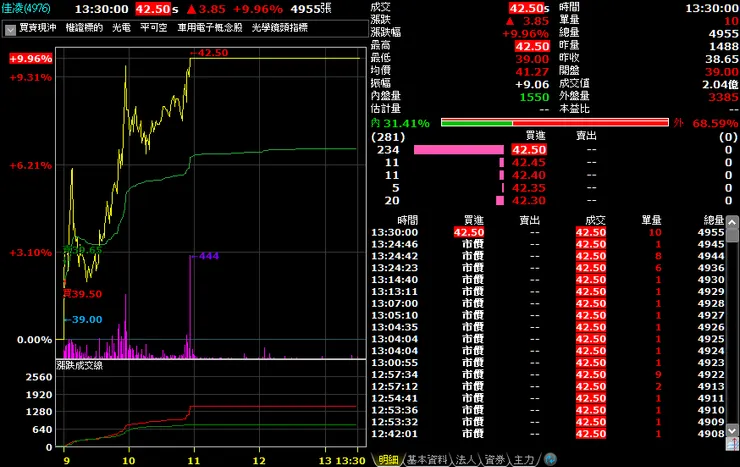This screenshot has width=740, height=467.
Task: Switch to the 法人 tab
Action: 466,459
